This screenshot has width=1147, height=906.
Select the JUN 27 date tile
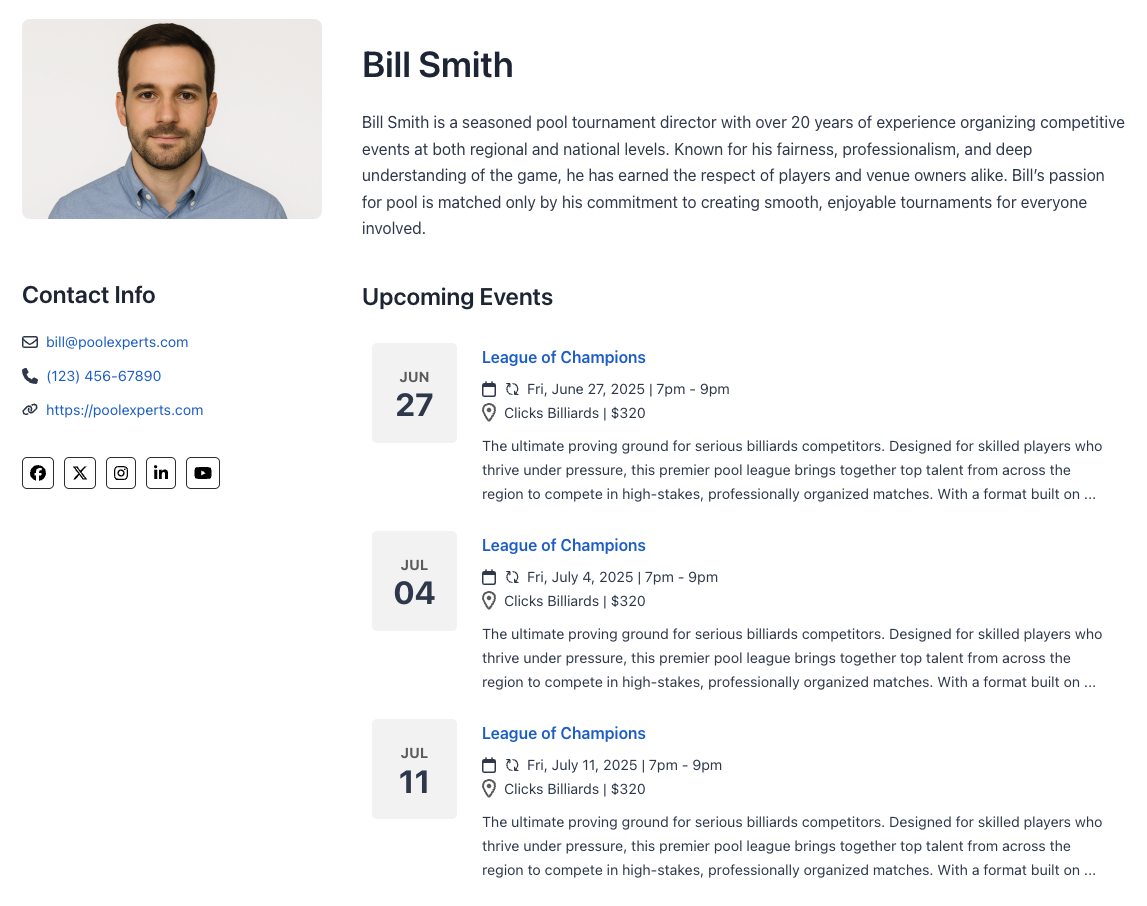[x=414, y=393]
